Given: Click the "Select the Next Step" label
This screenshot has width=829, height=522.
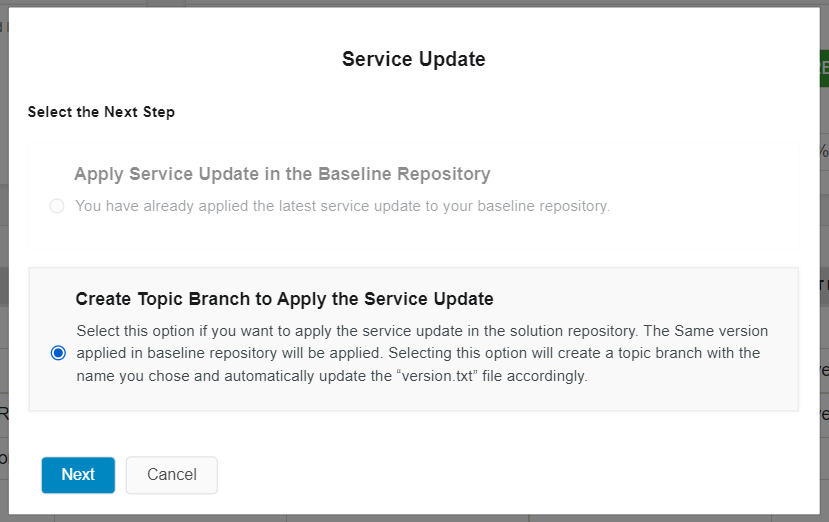Looking at the screenshot, I should [101, 112].
